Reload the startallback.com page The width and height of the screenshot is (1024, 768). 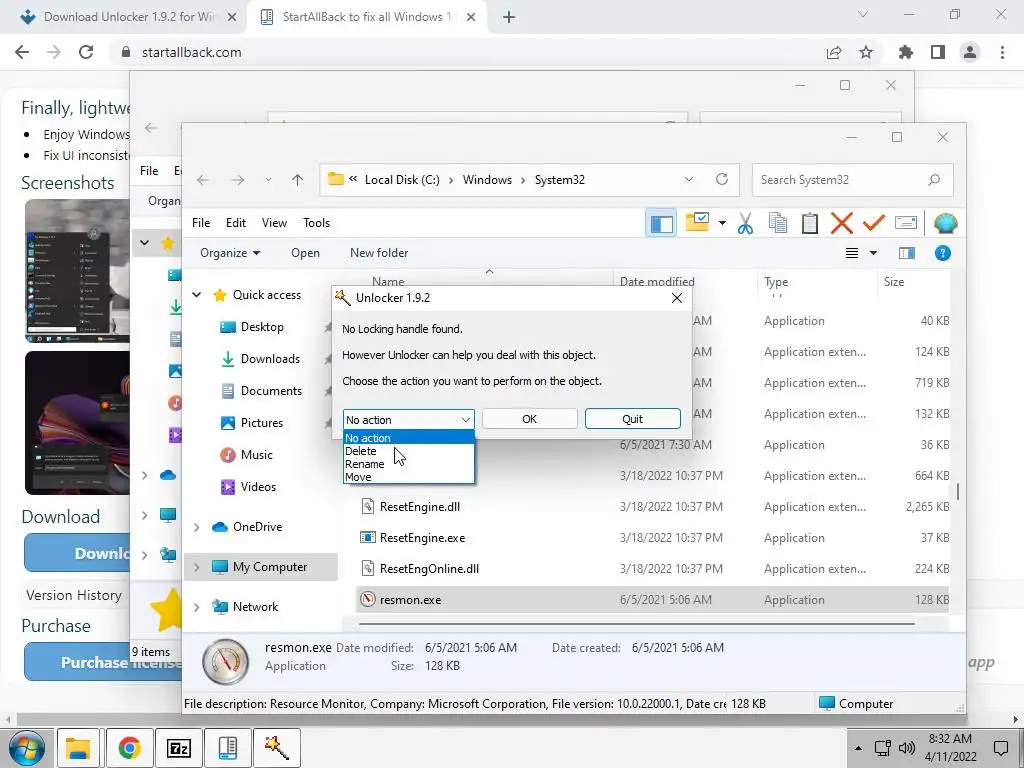[x=86, y=52]
